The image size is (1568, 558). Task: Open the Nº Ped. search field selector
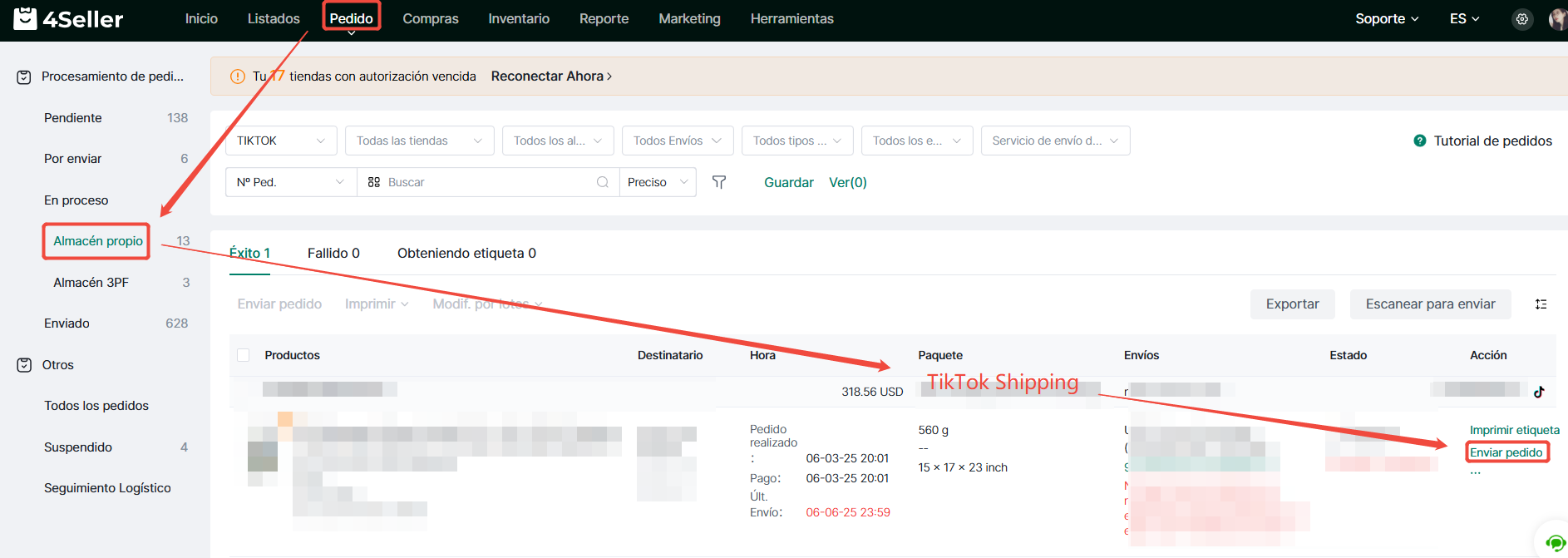[291, 182]
